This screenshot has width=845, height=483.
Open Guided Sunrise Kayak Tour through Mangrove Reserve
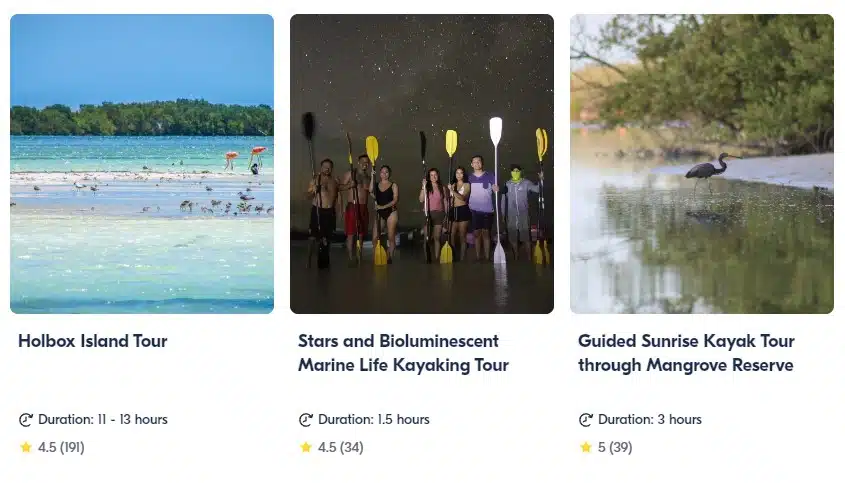tap(686, 353)
